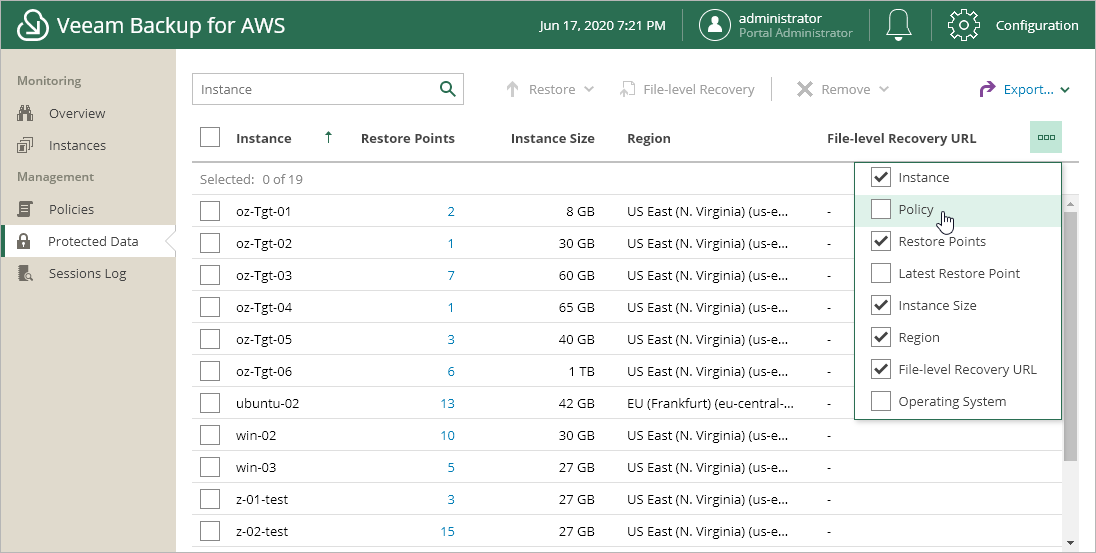Click File-level Recovery button text
Viewport: 1096px width, 553px height.
[699, 89]
